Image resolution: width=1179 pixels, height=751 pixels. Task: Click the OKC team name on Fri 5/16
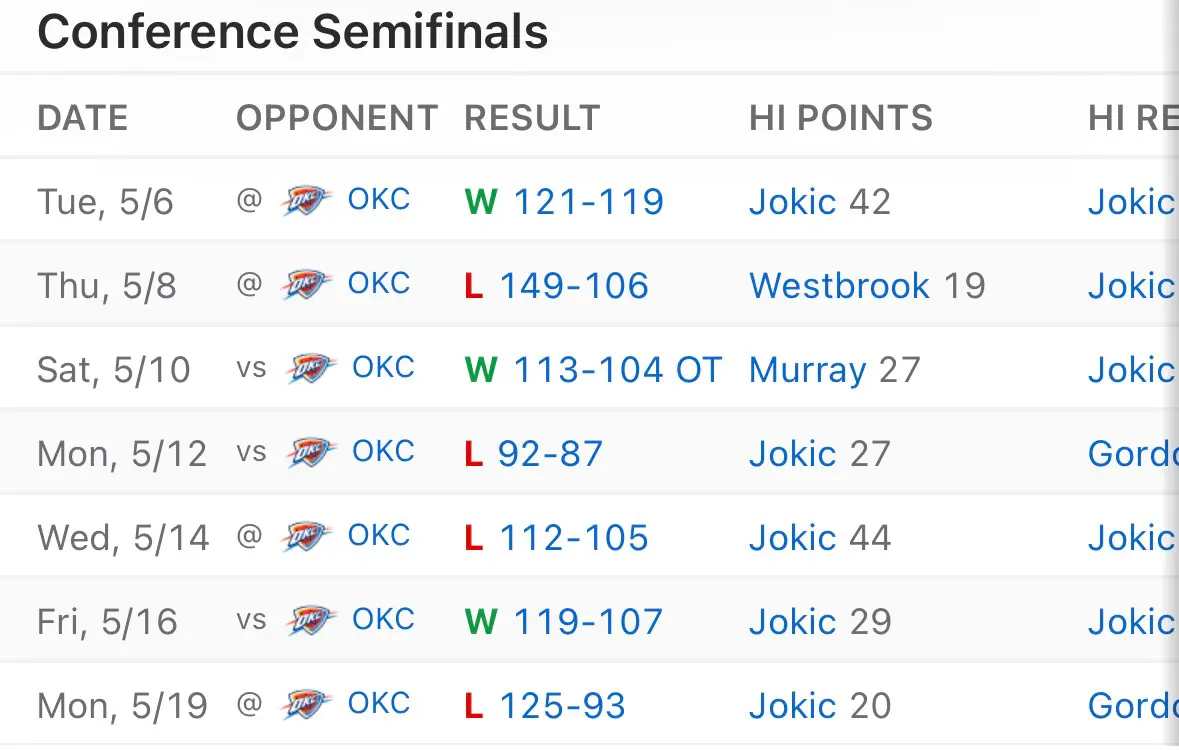pyautogui.click(x=383, y=620)
